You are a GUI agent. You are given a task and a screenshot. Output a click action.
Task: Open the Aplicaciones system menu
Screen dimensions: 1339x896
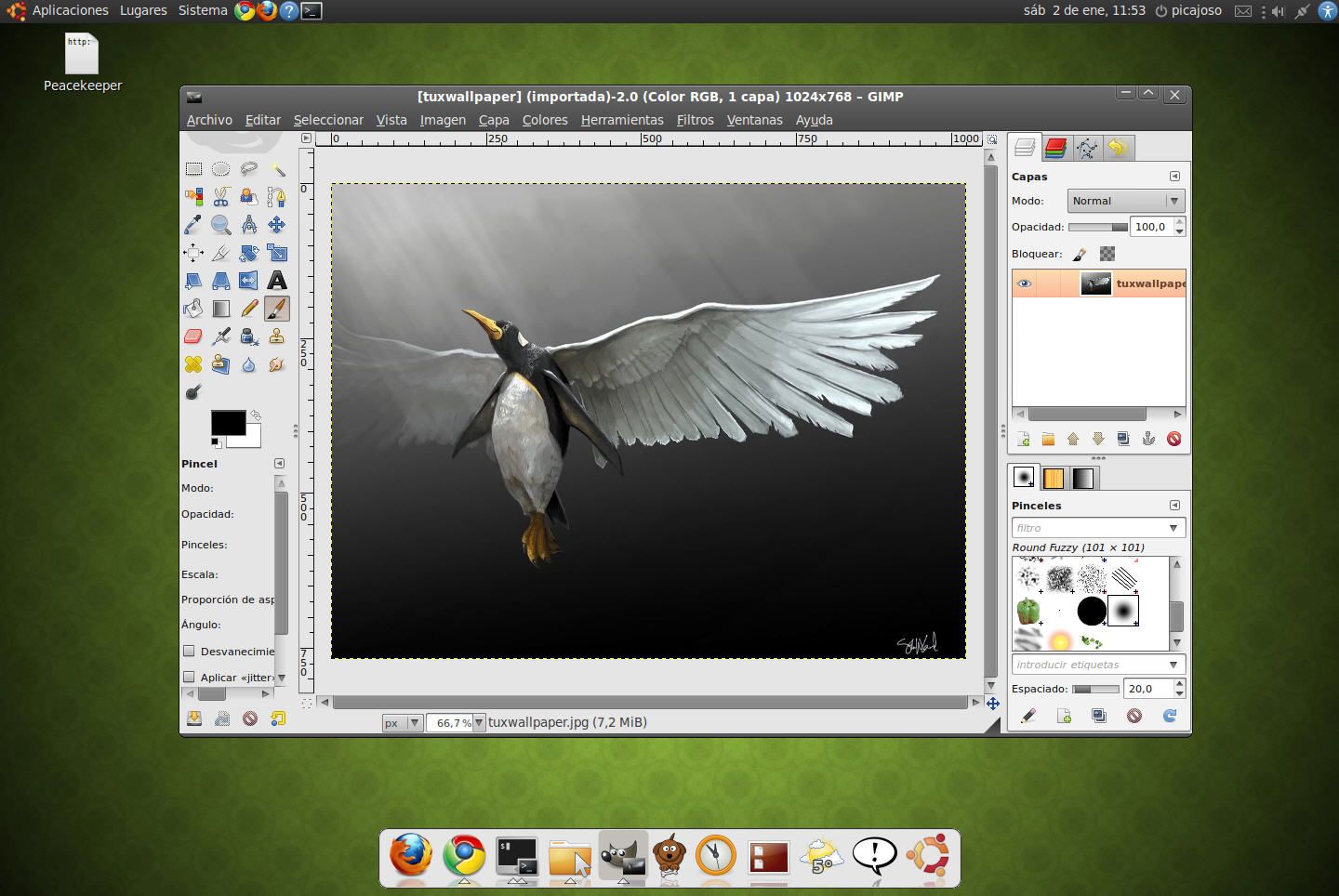click(x=70, y=10)
